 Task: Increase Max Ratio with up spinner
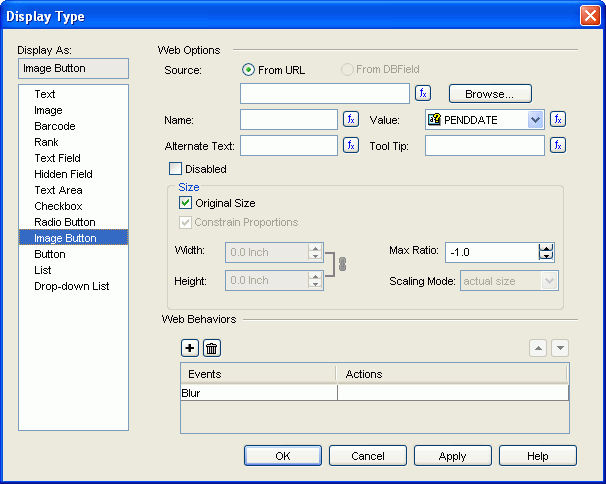point(546,248)
